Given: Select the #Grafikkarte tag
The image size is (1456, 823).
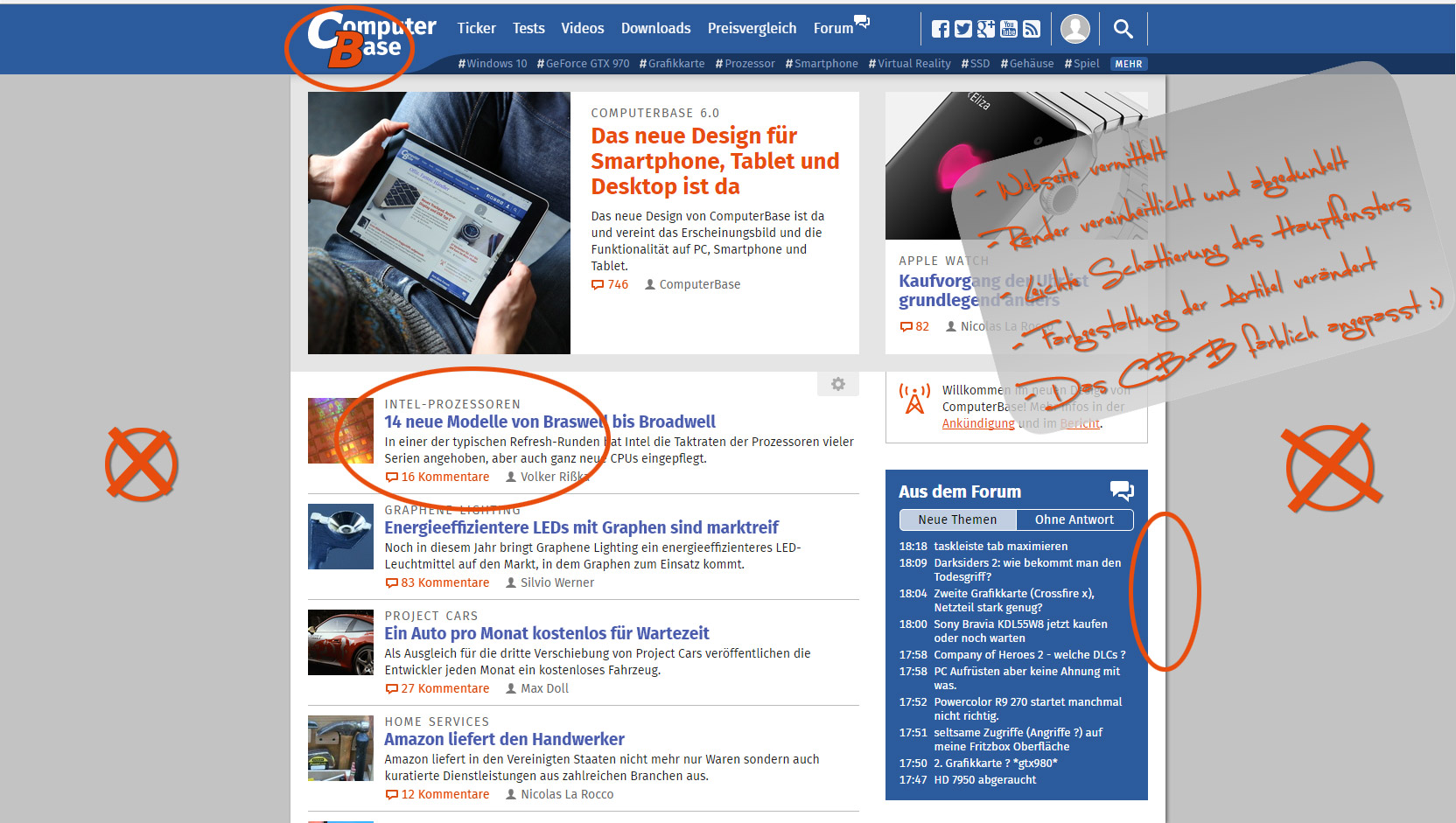Looking at the screenshot, I should (672, 64).
